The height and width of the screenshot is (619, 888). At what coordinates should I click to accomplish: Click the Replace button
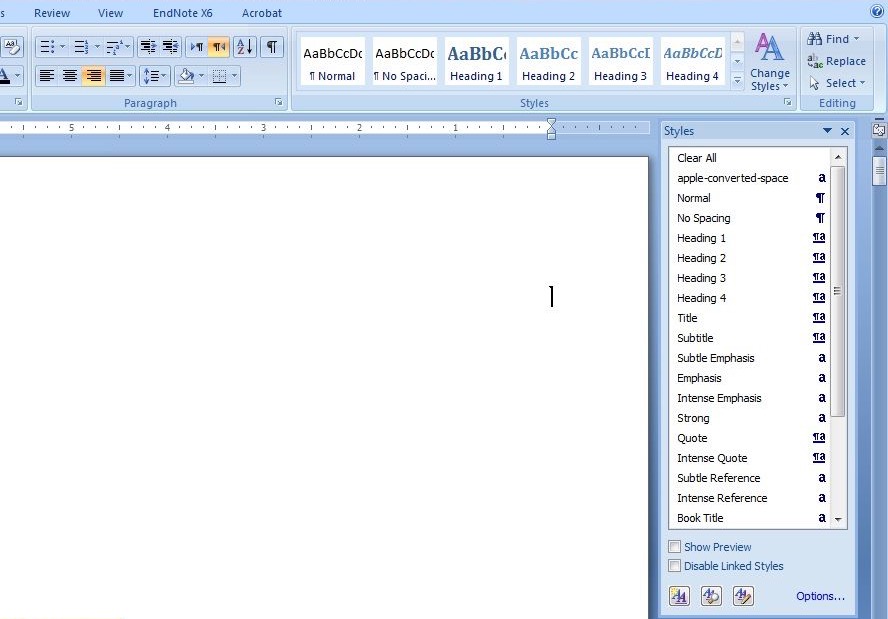837,61
